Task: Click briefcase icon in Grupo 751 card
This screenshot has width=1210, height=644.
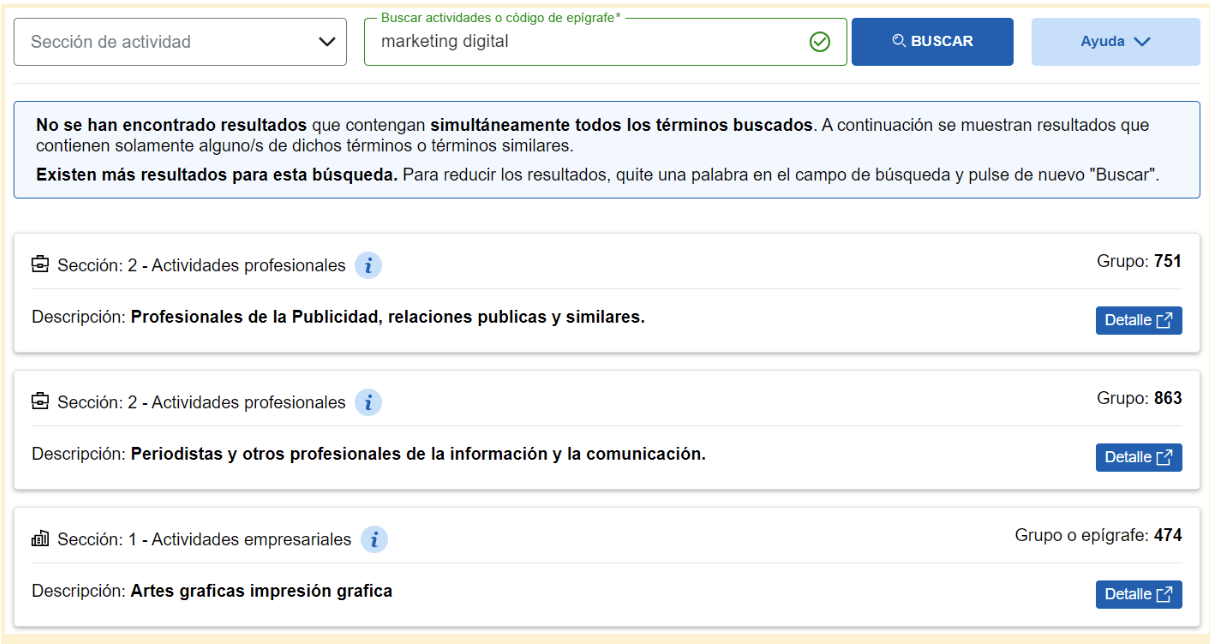Action: [x=40, y=265]
